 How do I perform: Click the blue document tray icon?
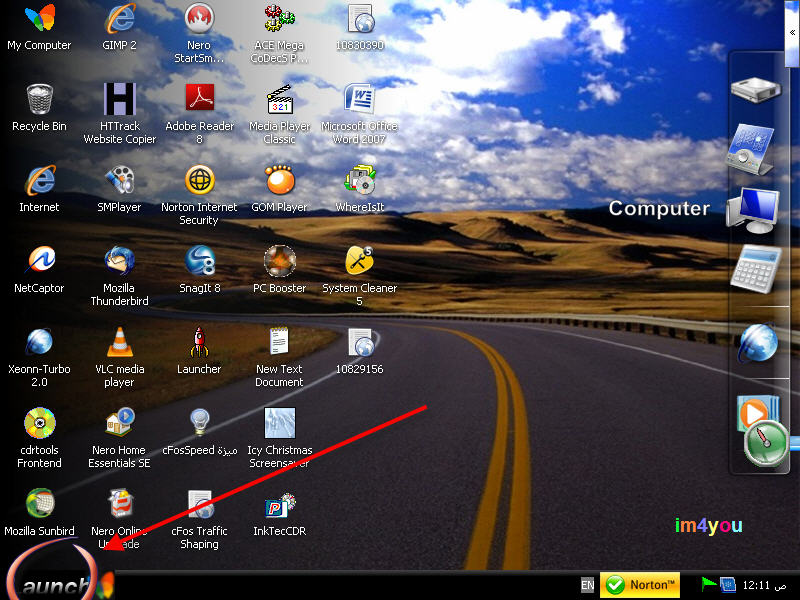click(728, 584)
